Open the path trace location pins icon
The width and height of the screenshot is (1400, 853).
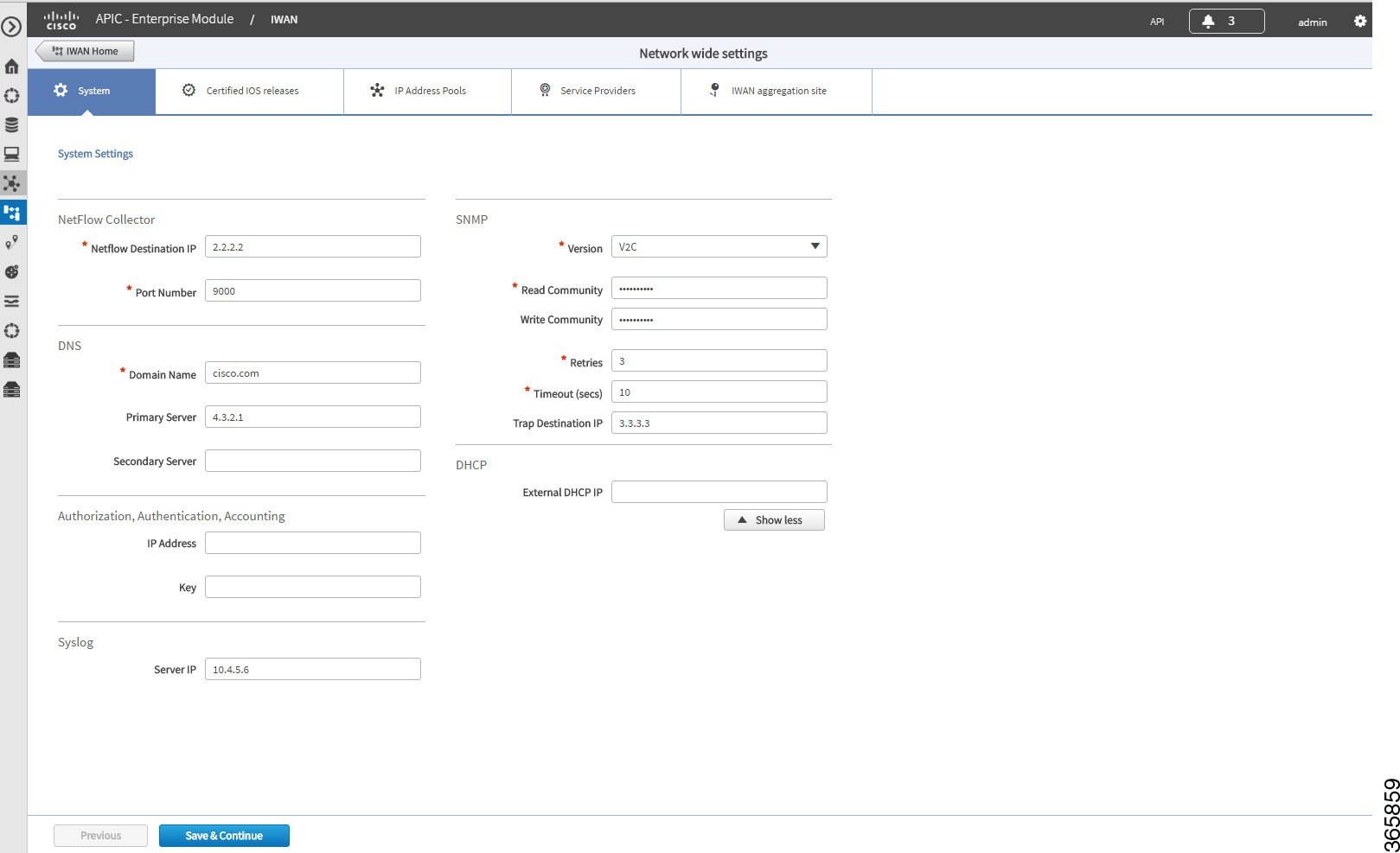11,242
